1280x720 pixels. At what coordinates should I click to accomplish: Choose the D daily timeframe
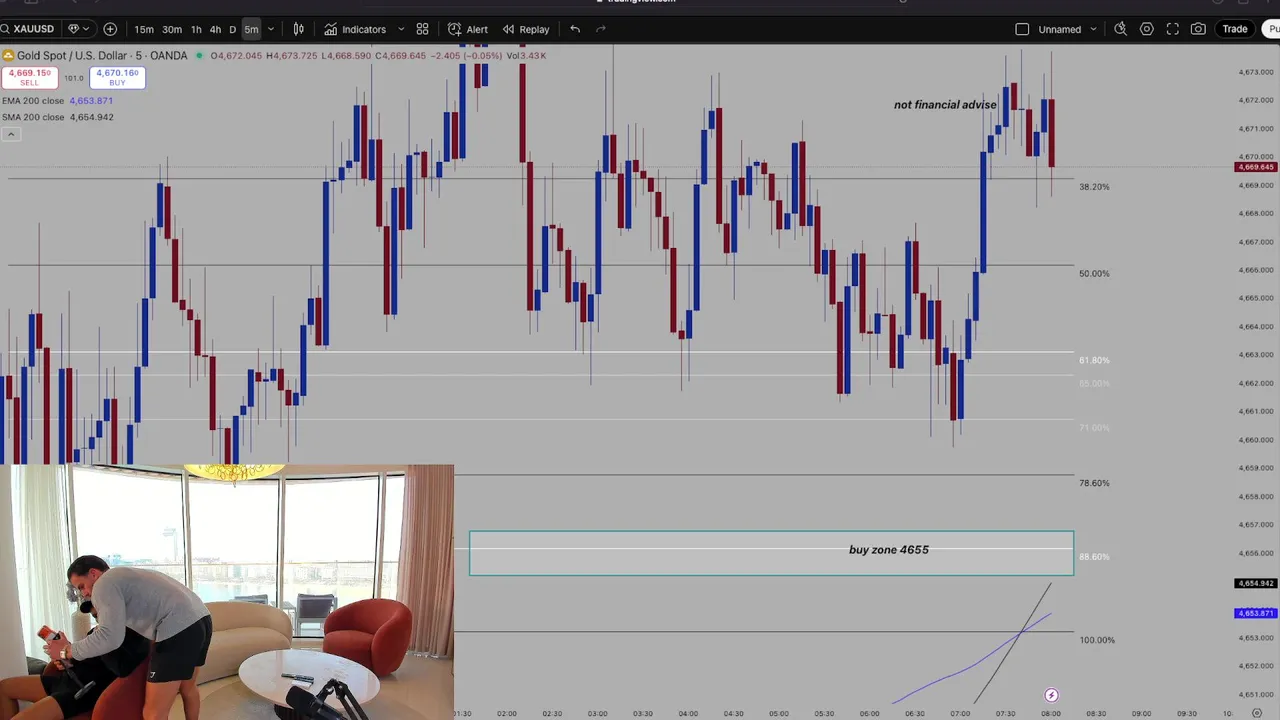pyautogui.click(x=232, y=29)
